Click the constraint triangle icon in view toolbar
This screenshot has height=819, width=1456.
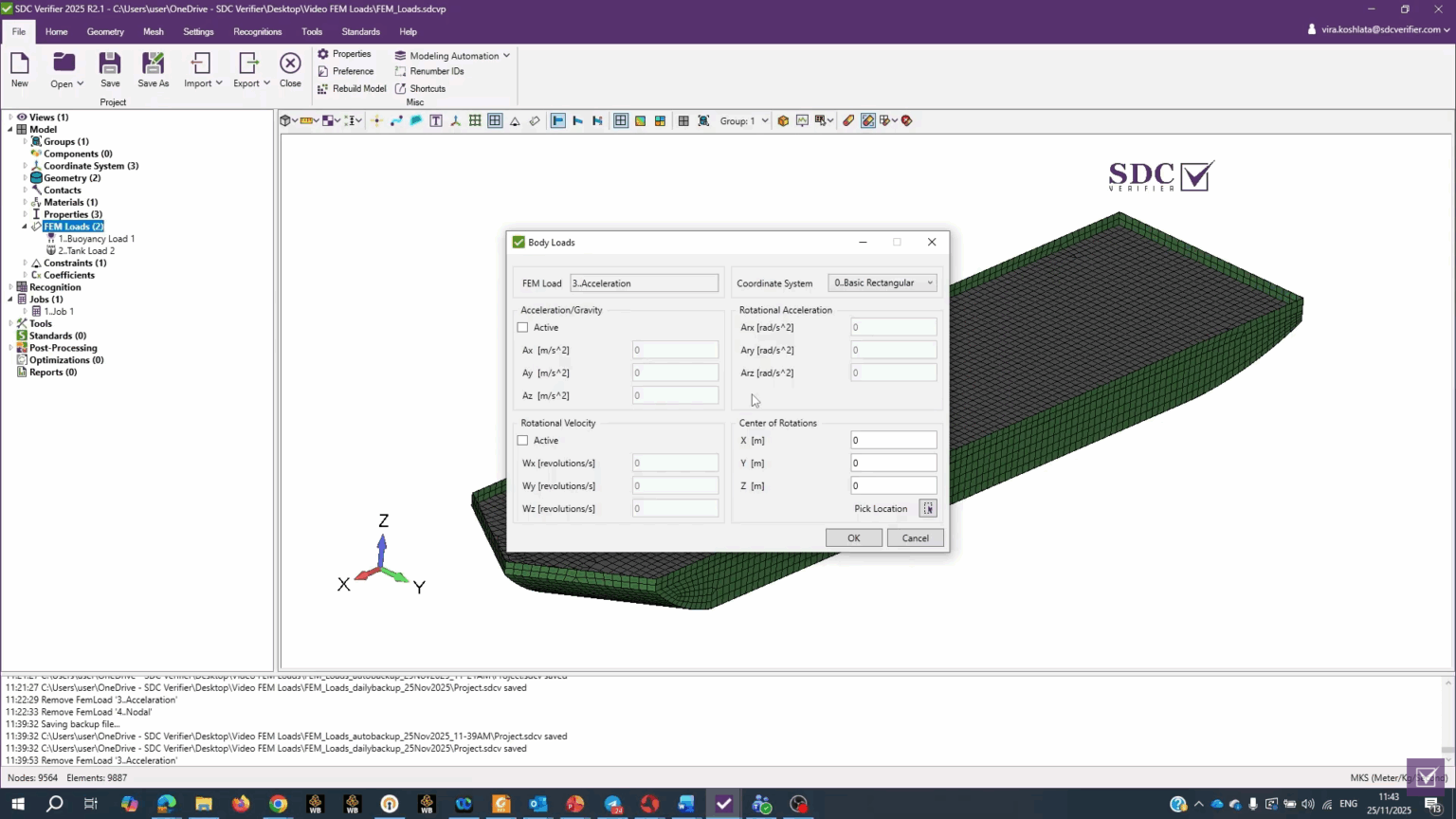514,120
